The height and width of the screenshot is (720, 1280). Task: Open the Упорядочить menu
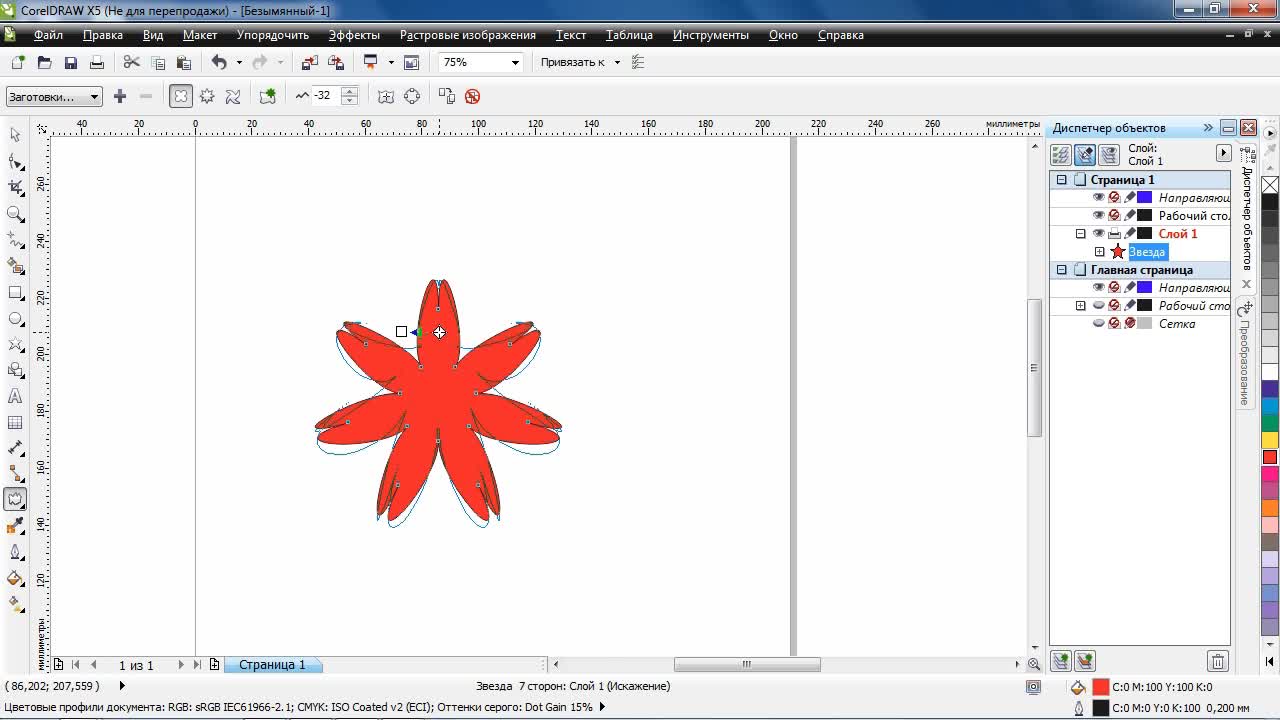273,35
